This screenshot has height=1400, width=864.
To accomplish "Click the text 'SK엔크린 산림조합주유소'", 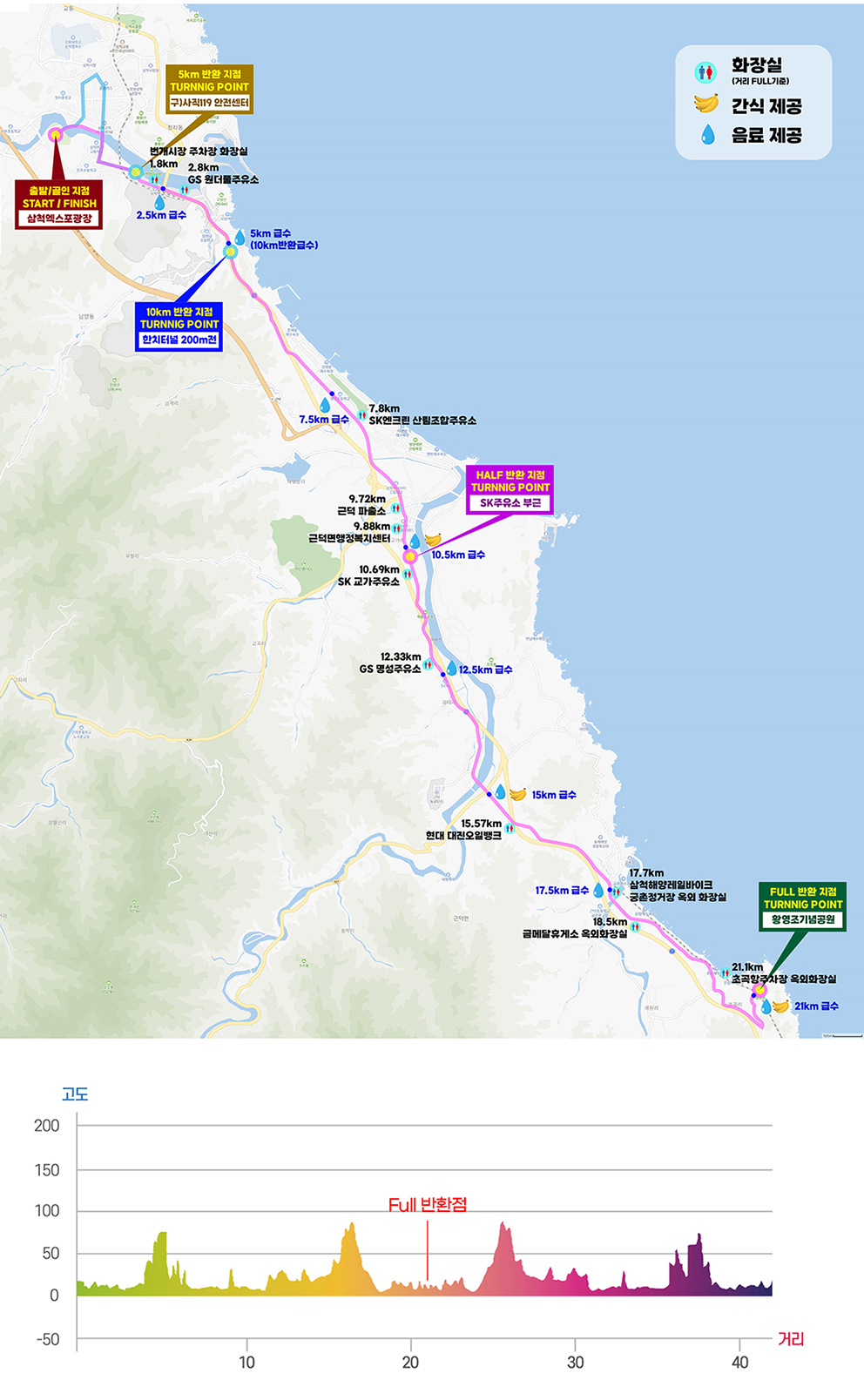I will 422,421.
